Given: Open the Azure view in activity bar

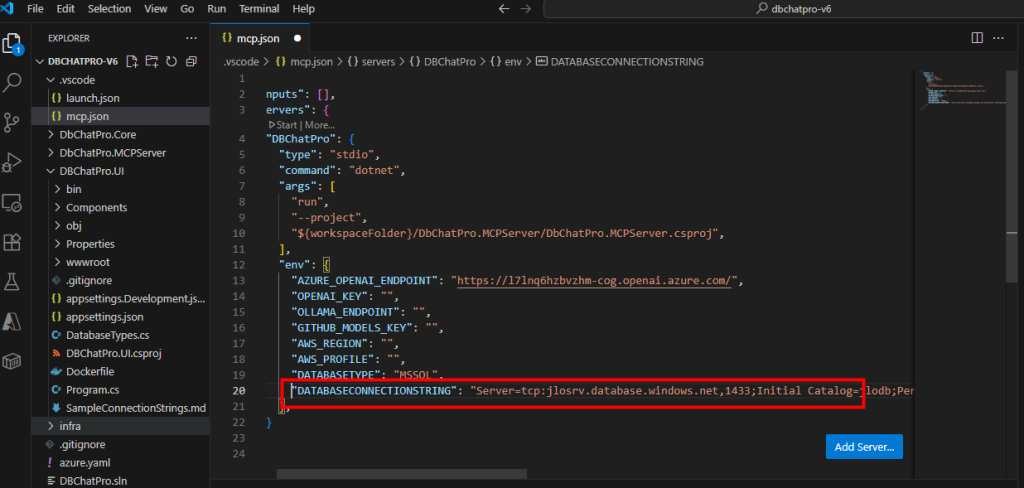Looking at the screenshot, I should click(12, 321).
